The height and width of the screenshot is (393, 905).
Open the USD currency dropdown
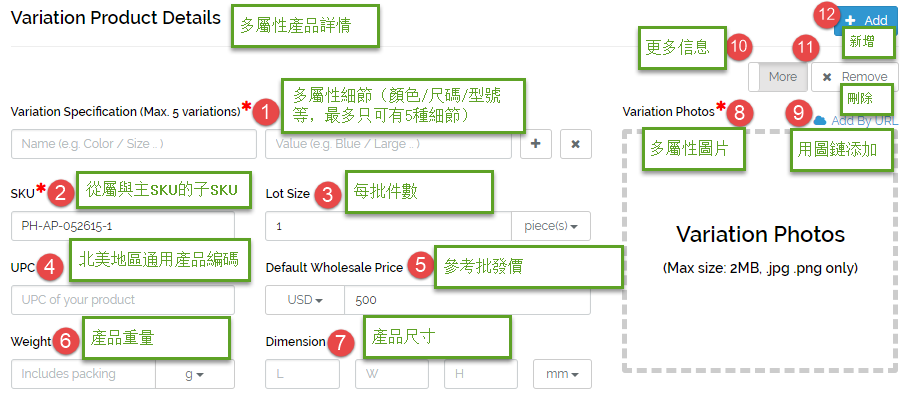pos(305,300)
